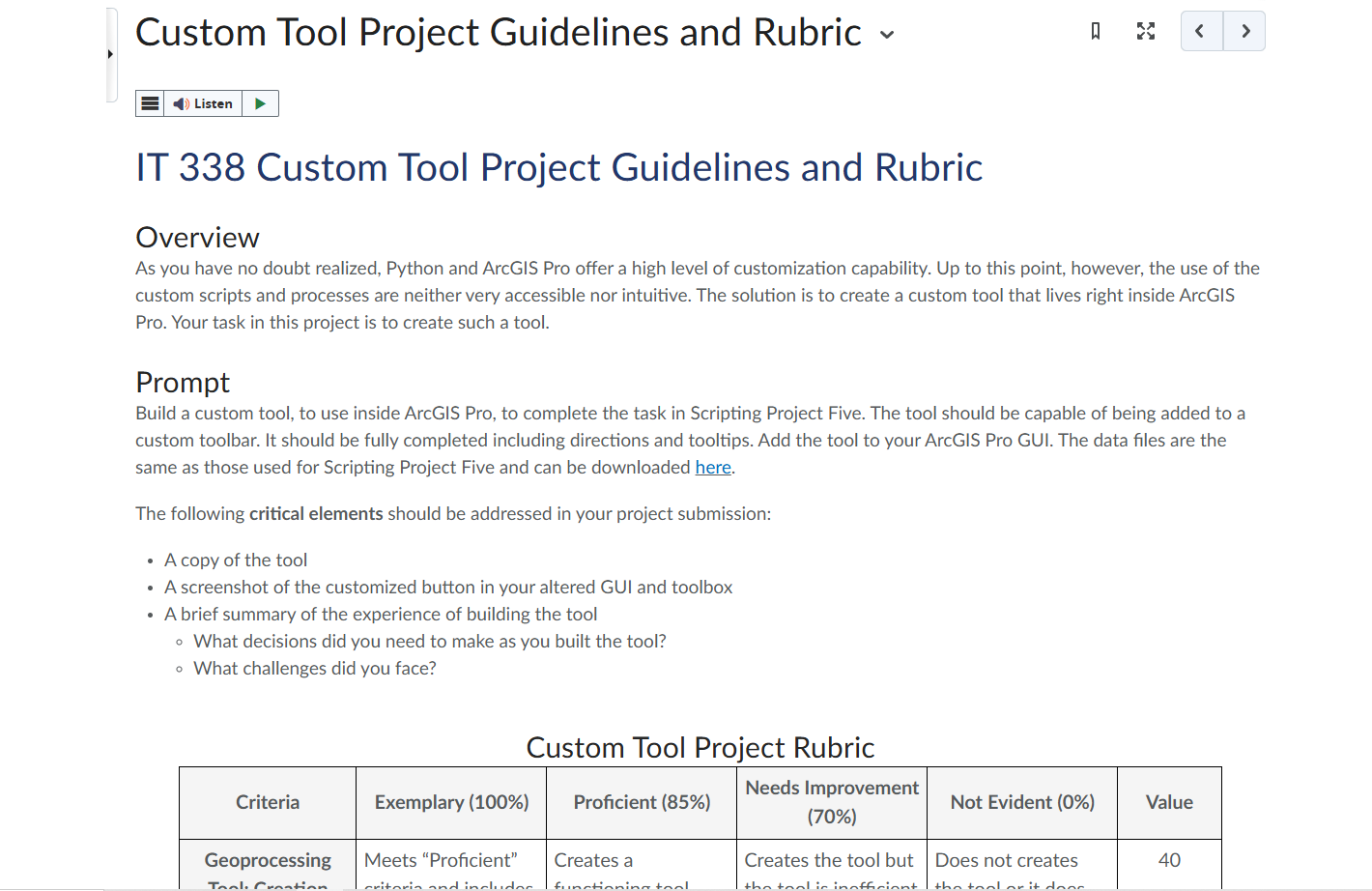Follow the "here" data download link
Screen dimensions: 1372x891
pyautogui.click(x=712, y=467)
